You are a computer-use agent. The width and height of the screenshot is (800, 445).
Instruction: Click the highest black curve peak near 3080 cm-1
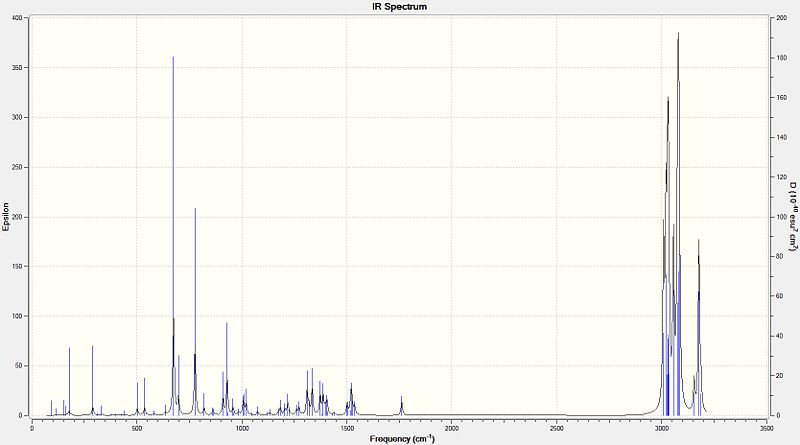[678, 35]
